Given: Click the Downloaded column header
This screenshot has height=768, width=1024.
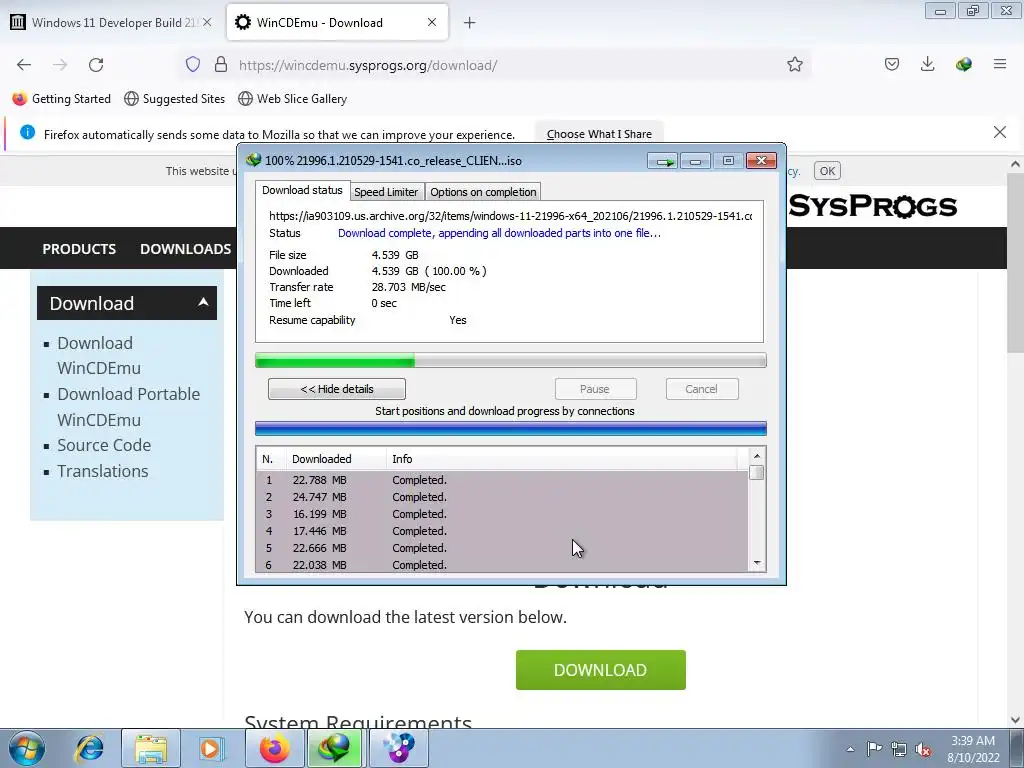Looking at the screenshot, I should 336,459.
